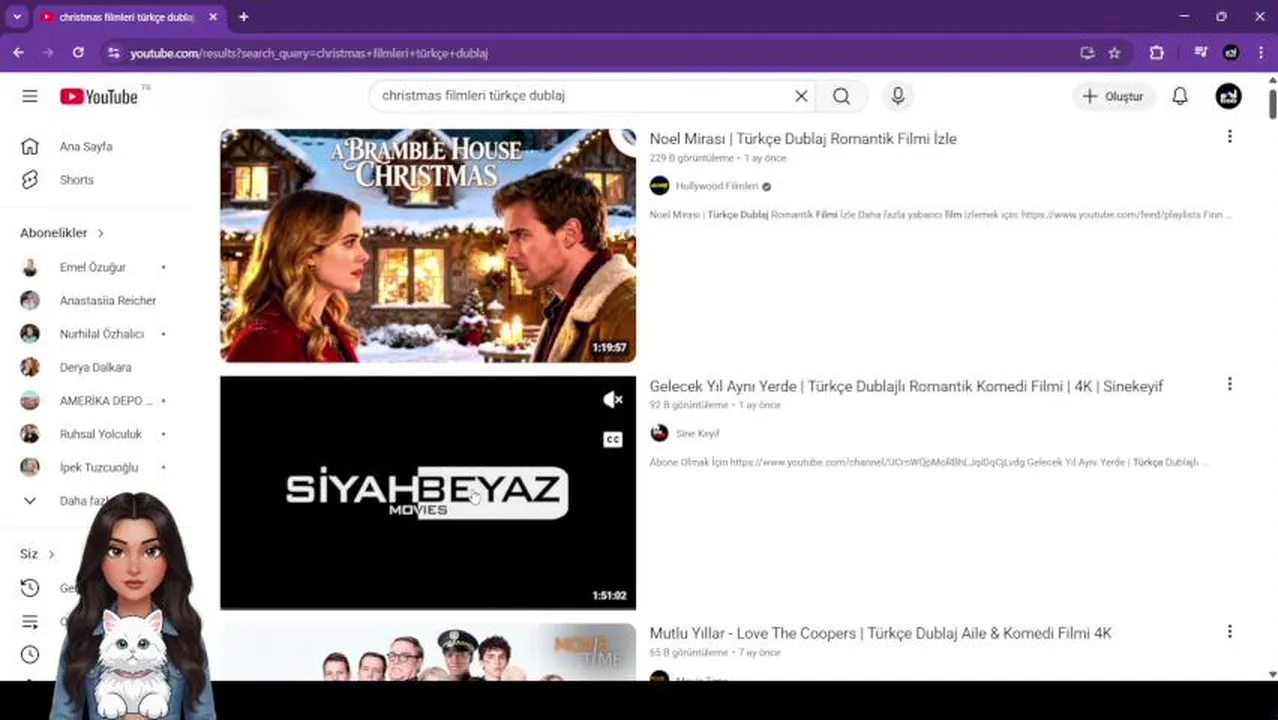The width and height of the screenshot is (1278, 720).
Task: Click Noel Mirası video description text
Action: coord(940,214)
